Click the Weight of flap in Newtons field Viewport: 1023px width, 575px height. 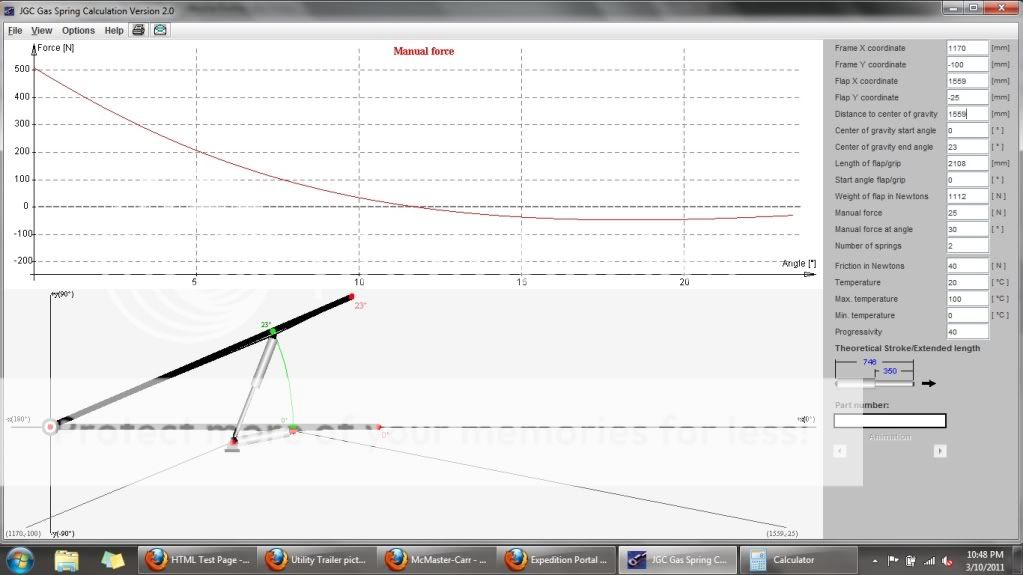[966, 196]
